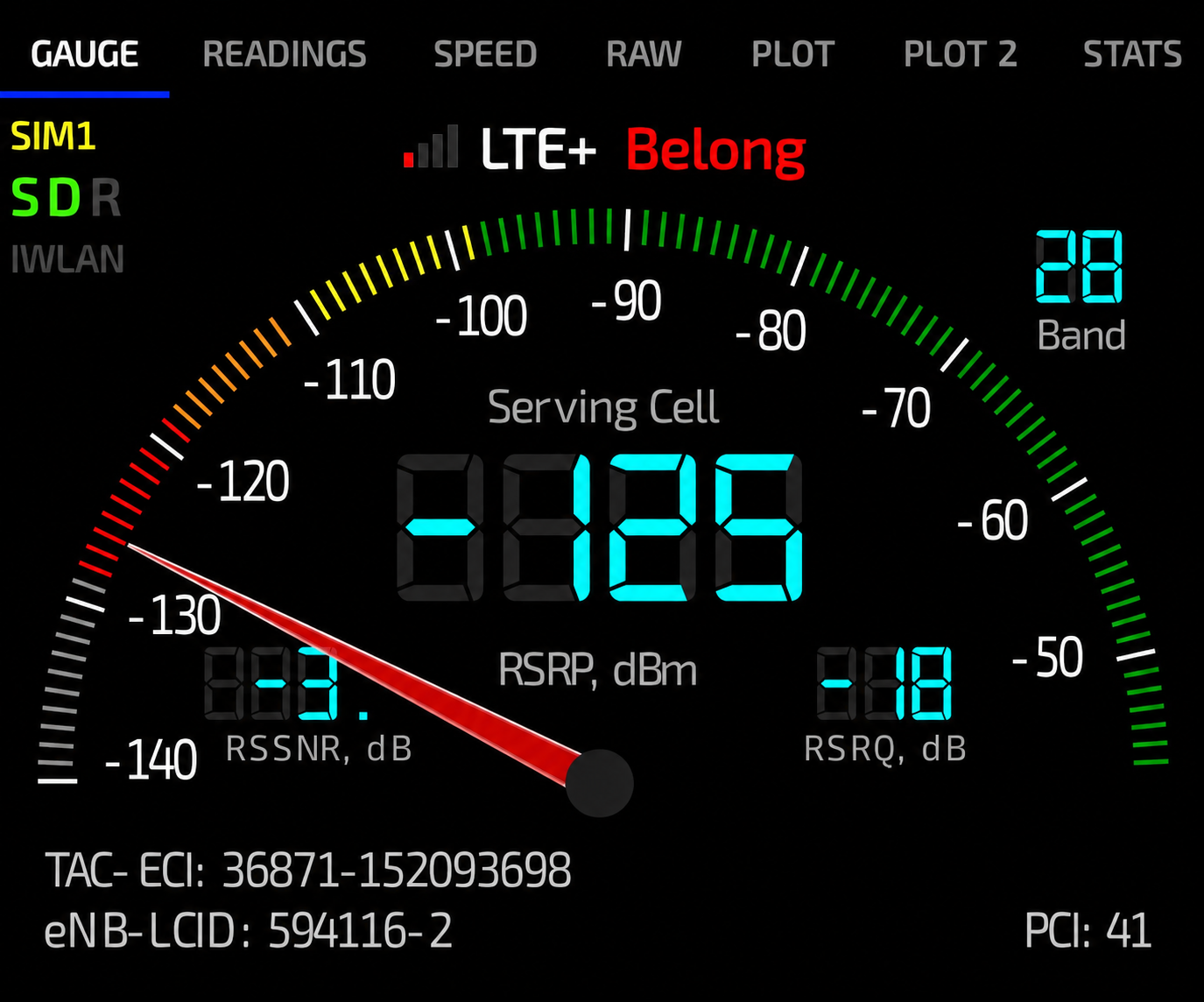This screenshot has width=1204, height=1002.
Task: Tap the -125 RSRP digital readout
Action: 599,527
